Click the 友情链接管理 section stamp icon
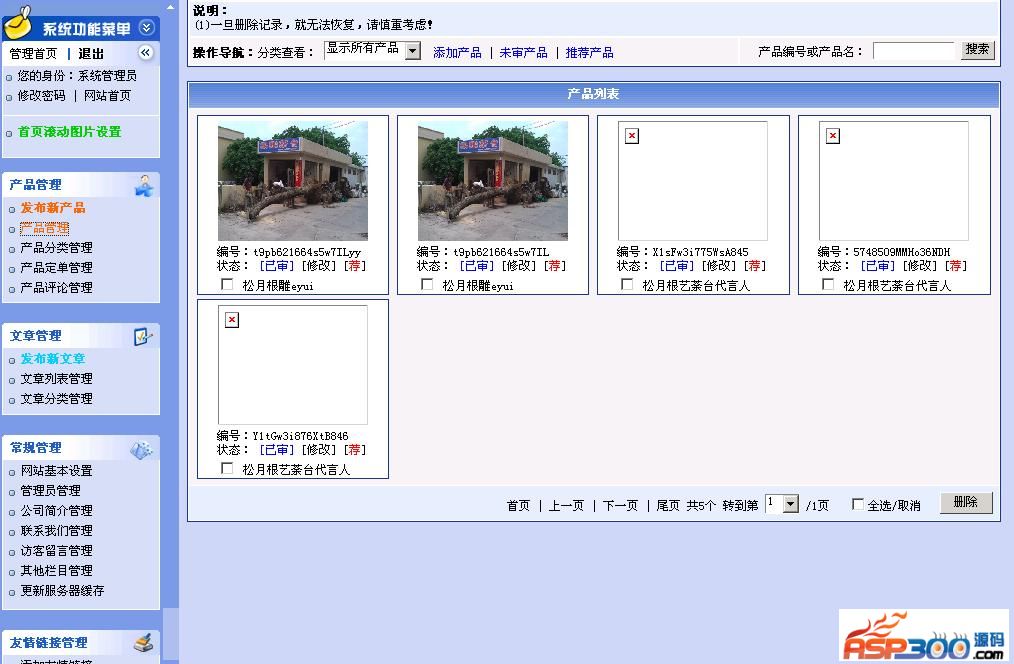The image size is (1014, 664). pyautogui.click(x=144, y=643)
